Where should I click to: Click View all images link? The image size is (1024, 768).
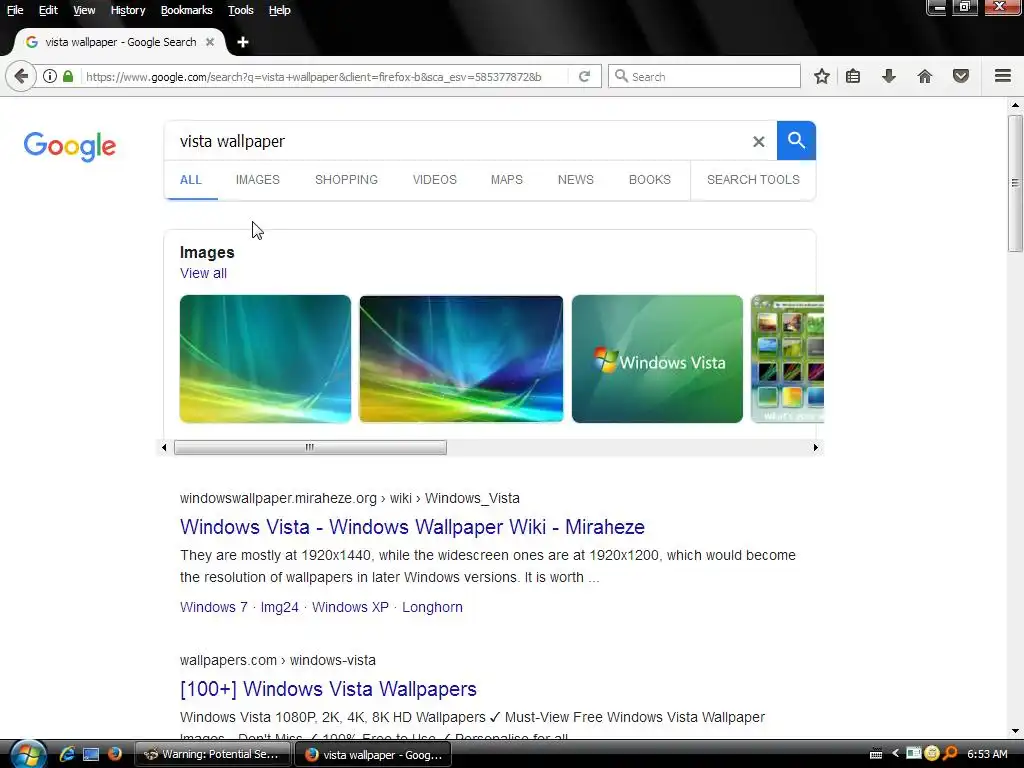coord(203,273)
